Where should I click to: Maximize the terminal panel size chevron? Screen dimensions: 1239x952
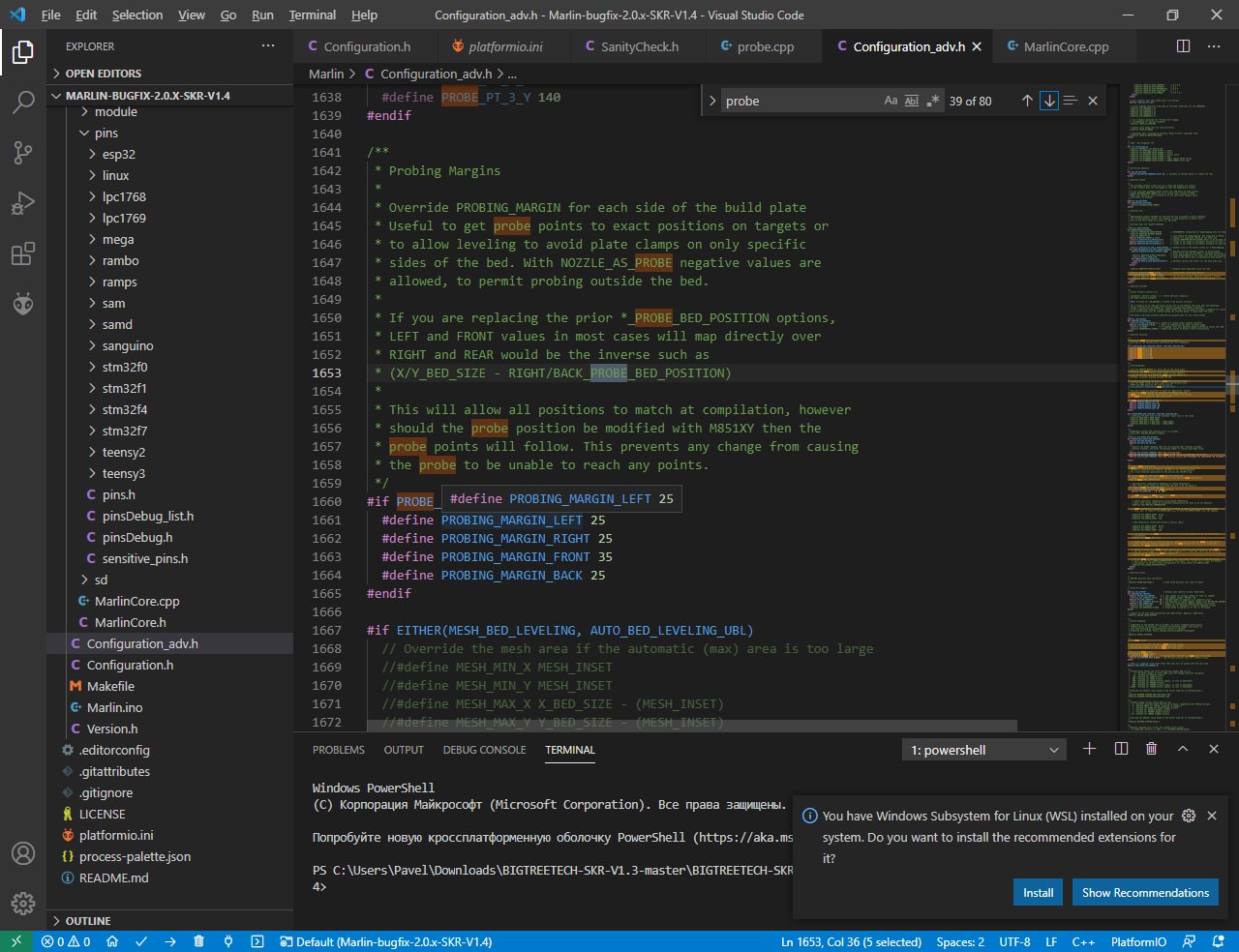tap(1183, 749)
